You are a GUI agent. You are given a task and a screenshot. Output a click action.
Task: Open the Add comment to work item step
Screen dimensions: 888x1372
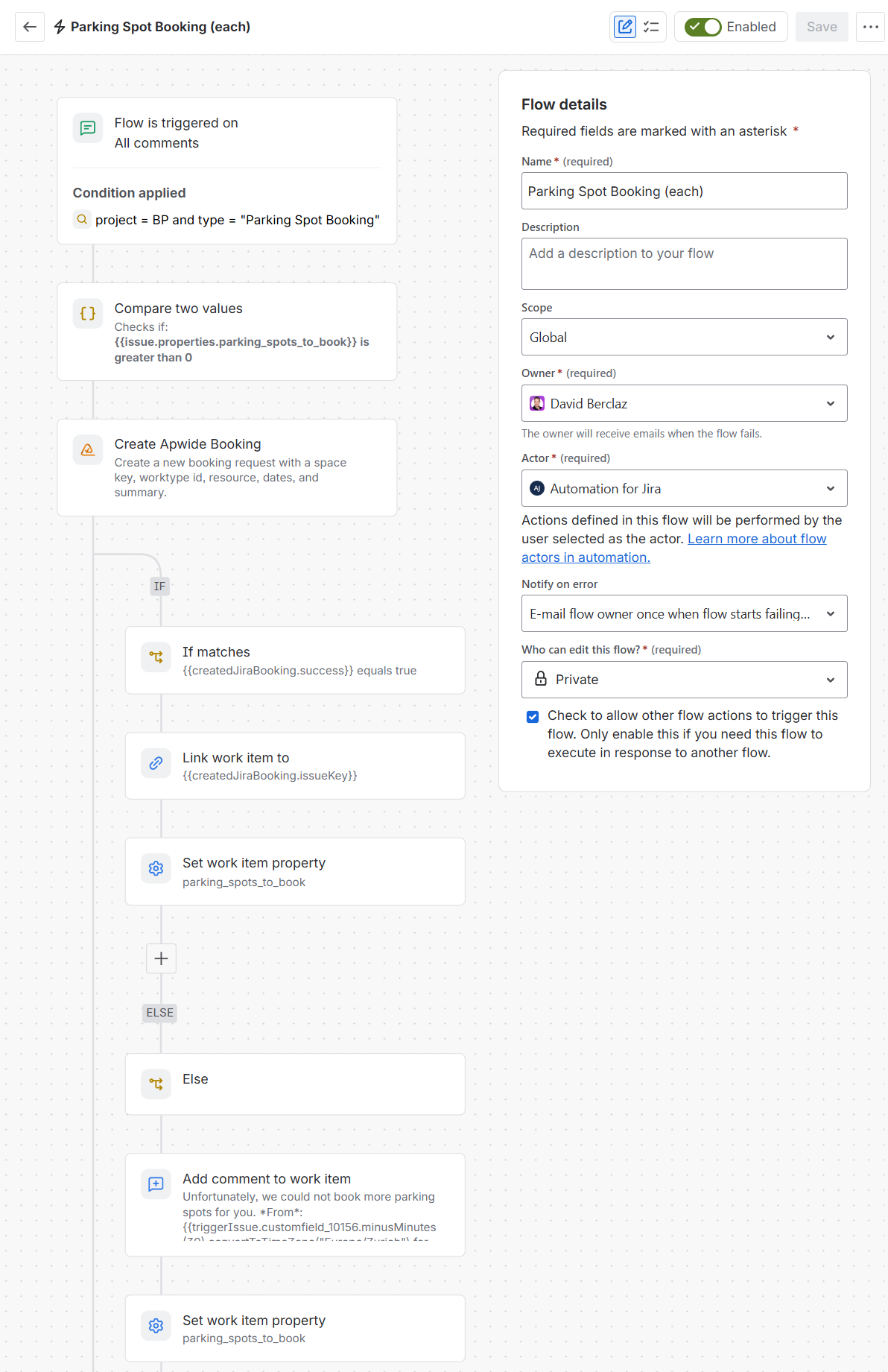(x=295, y=1205)
